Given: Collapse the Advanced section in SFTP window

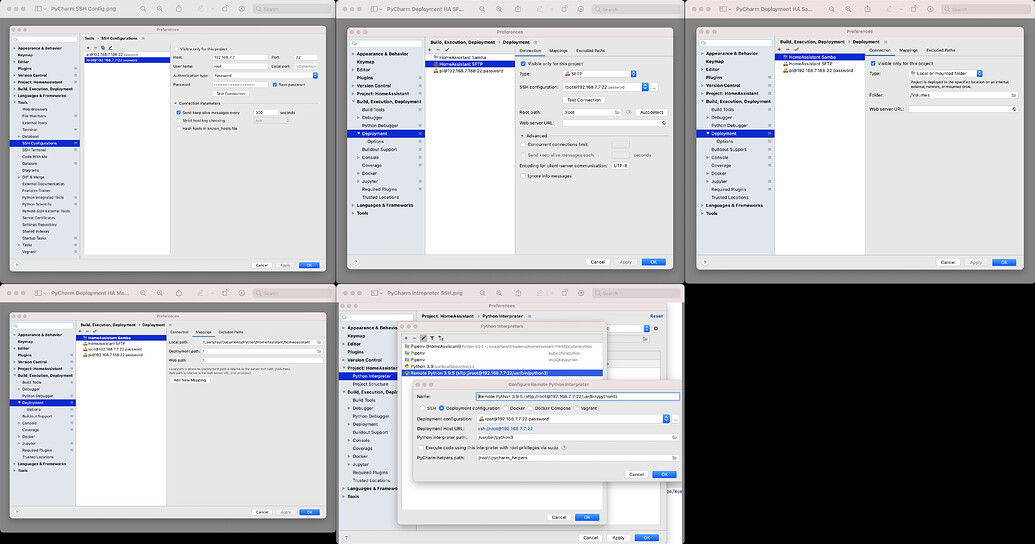Looking at the screenshot, I should click(522, 136).
